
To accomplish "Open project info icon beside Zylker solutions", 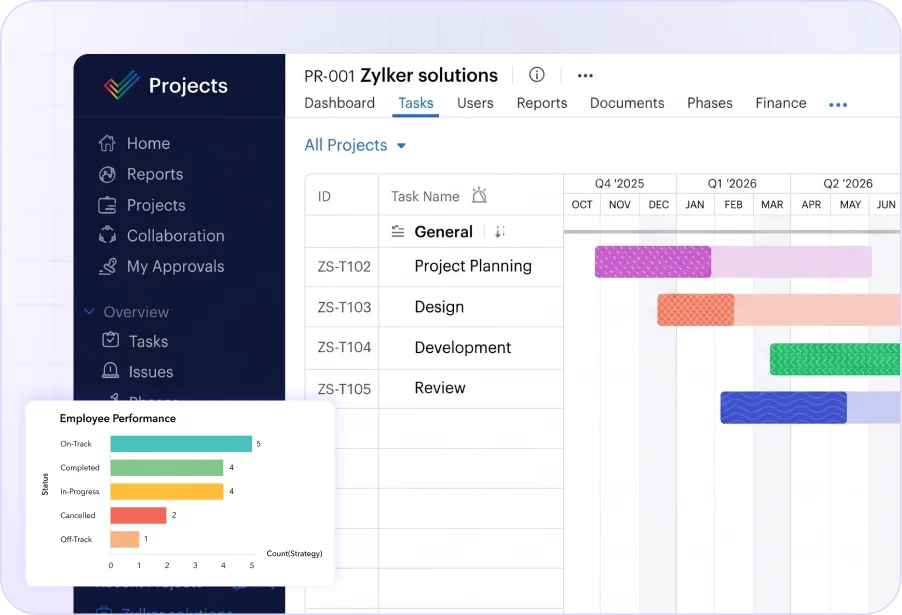I will tap(536, 75).
